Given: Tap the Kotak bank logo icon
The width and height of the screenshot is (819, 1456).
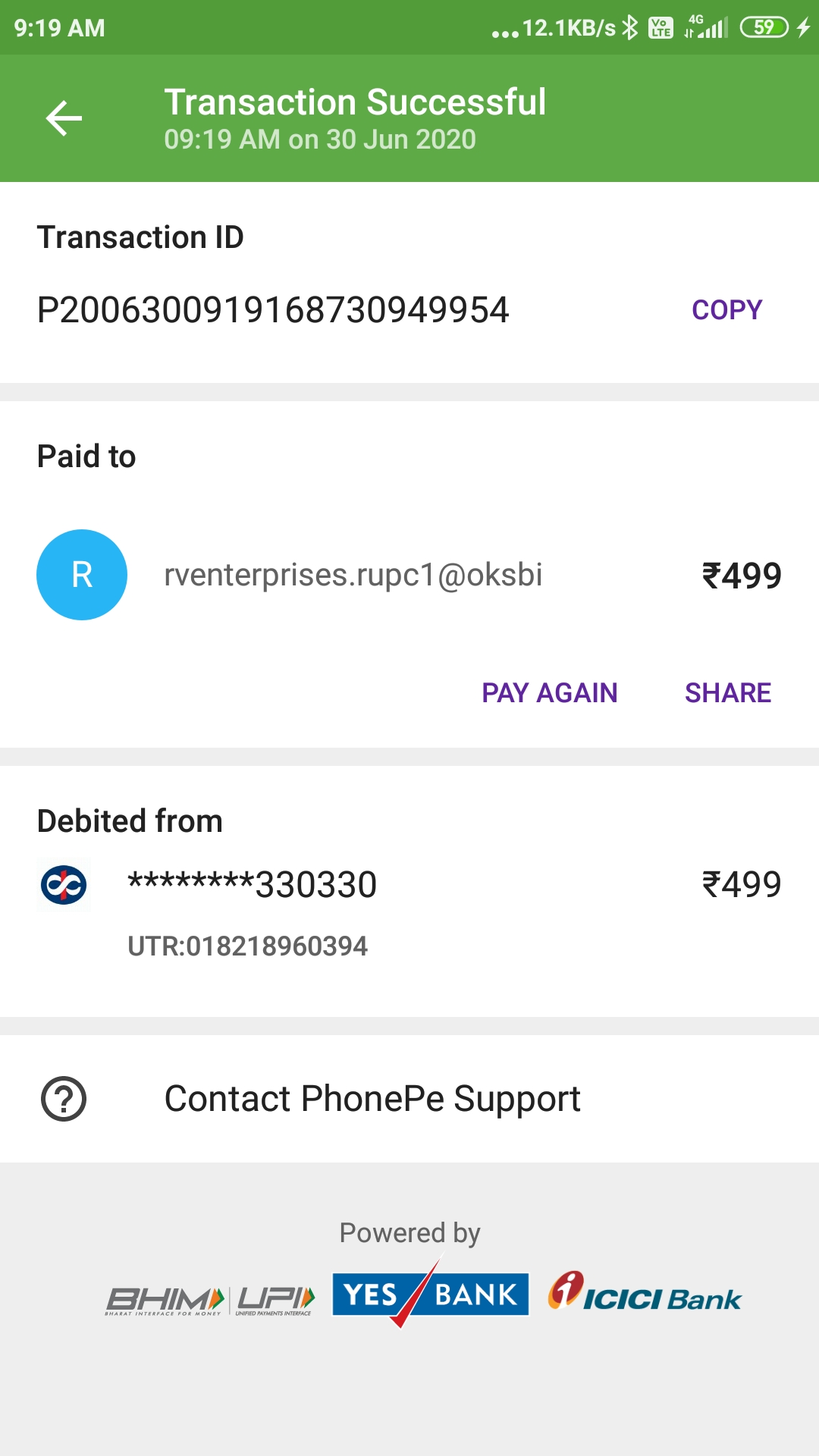Looking at the screenshot, I should (x=64, y=885).
